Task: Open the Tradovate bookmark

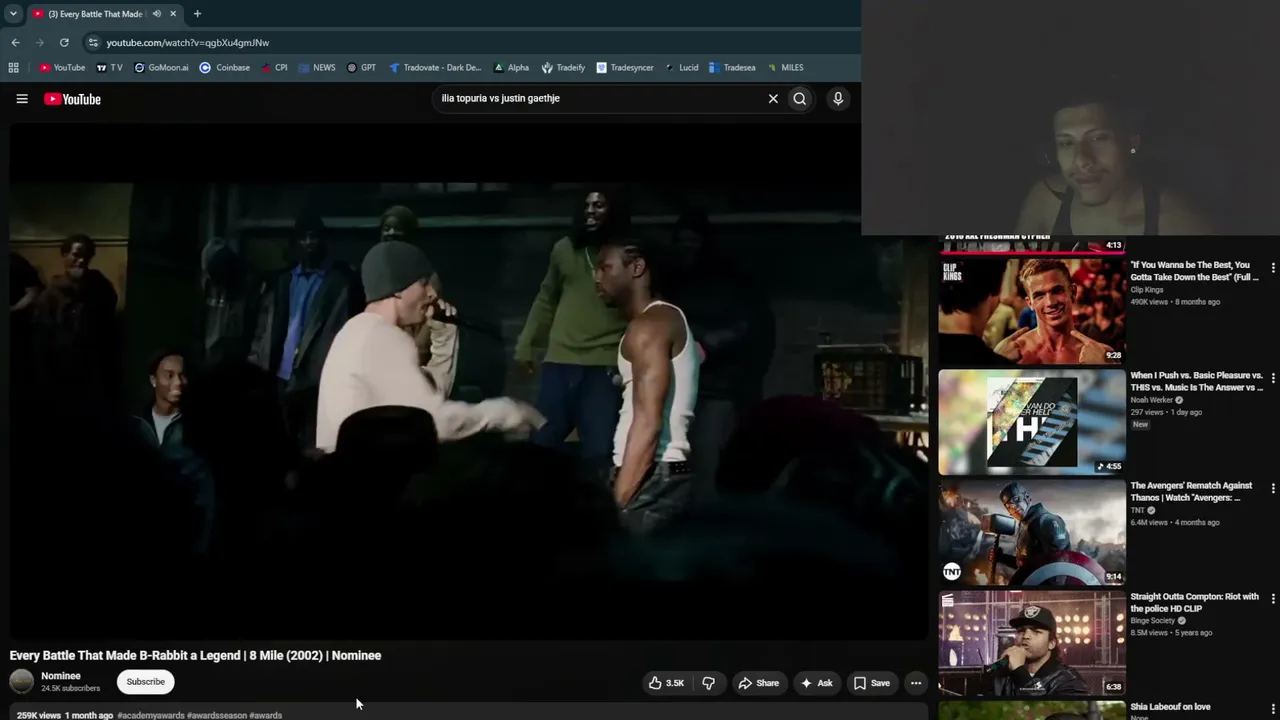Action: coord(435,68)
